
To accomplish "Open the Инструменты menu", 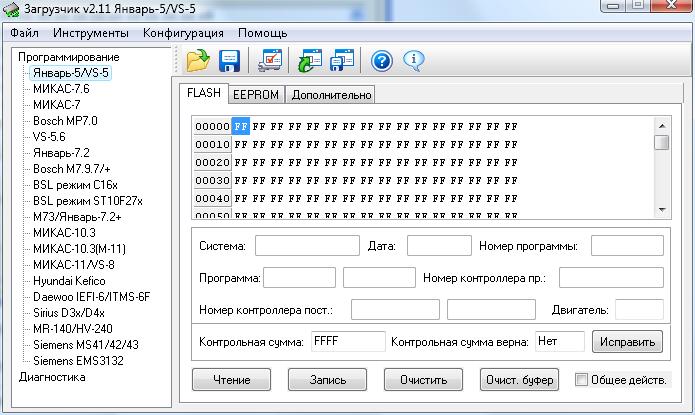I will [x=90, y=33].
